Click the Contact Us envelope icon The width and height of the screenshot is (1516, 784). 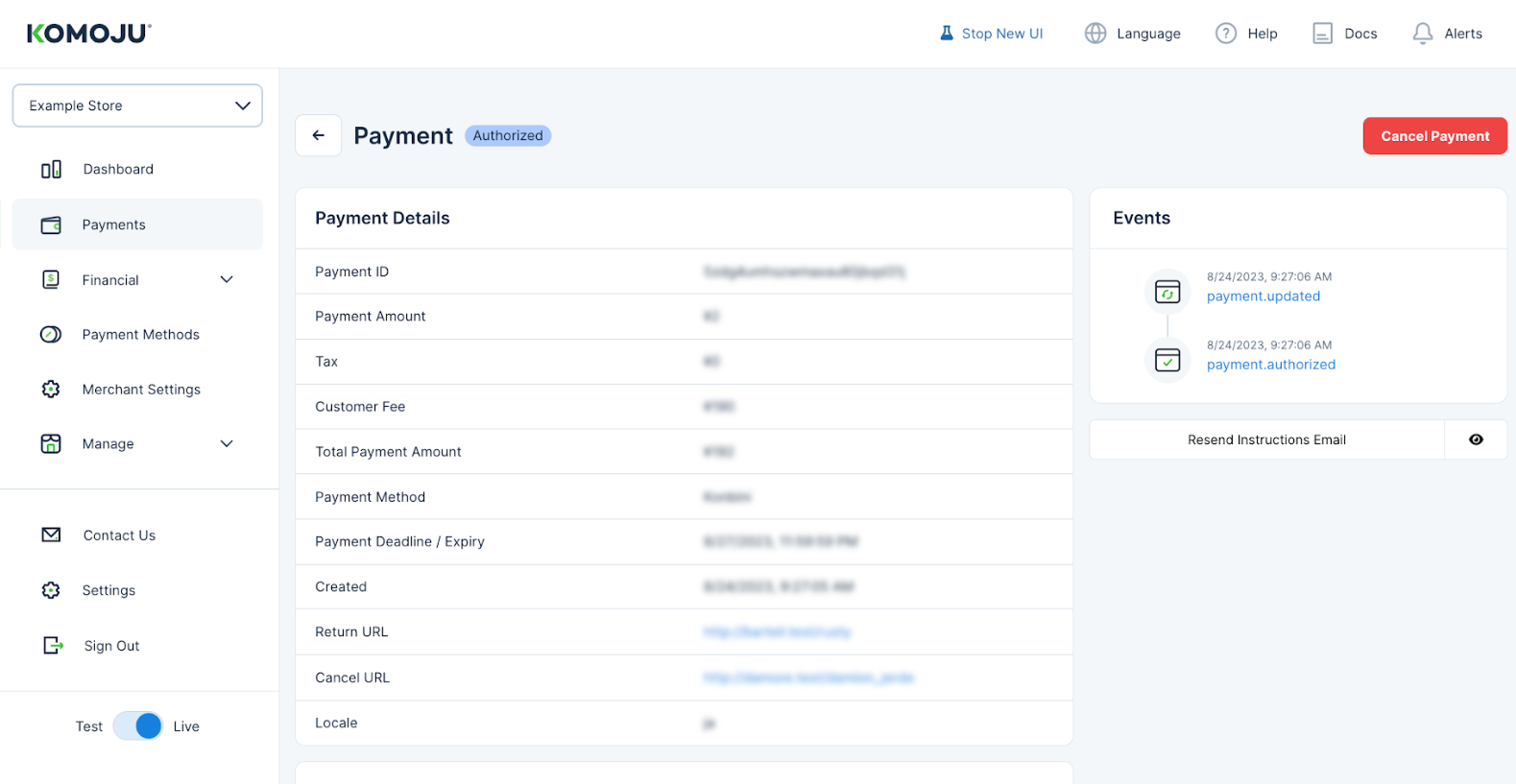52,535
